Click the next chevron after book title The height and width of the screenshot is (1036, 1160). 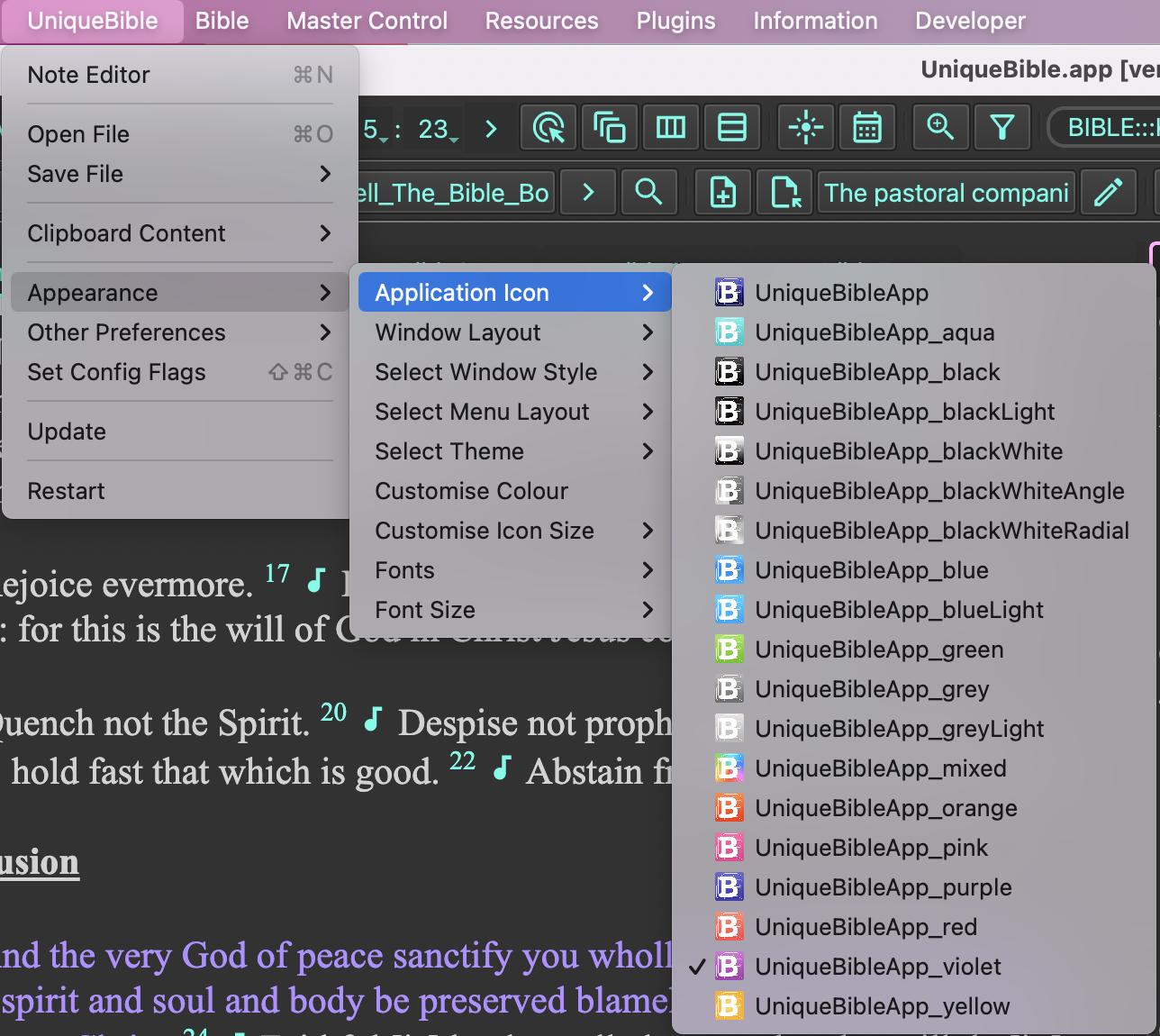tap(588, 193)
